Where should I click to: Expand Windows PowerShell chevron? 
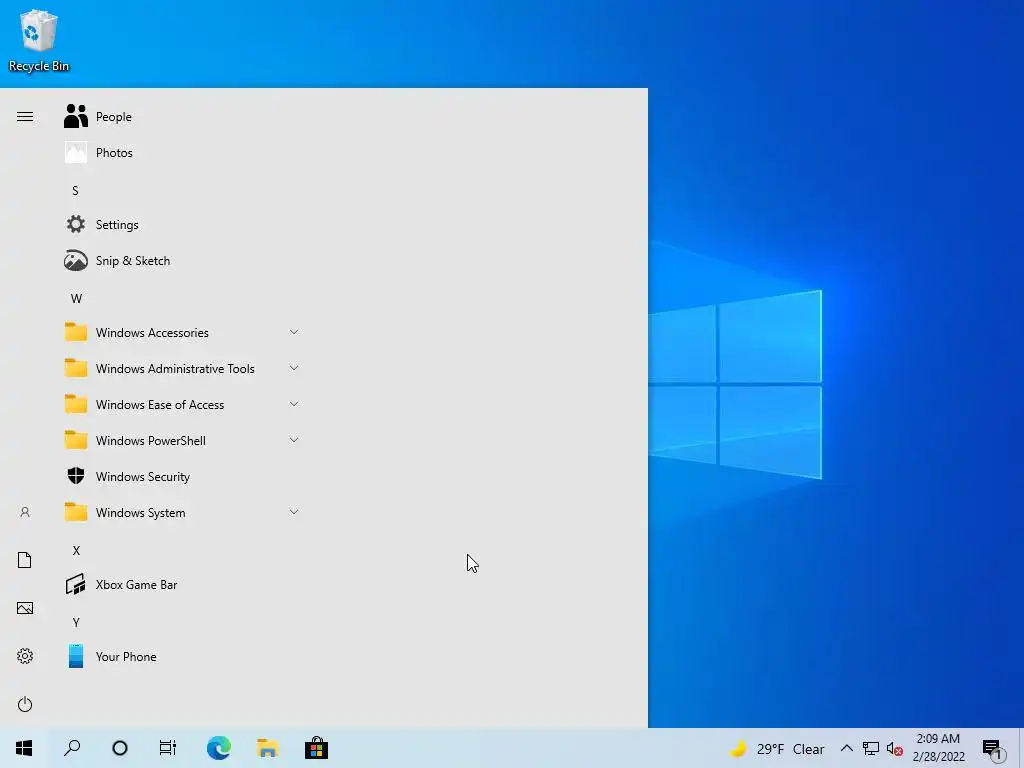[294, 440]
